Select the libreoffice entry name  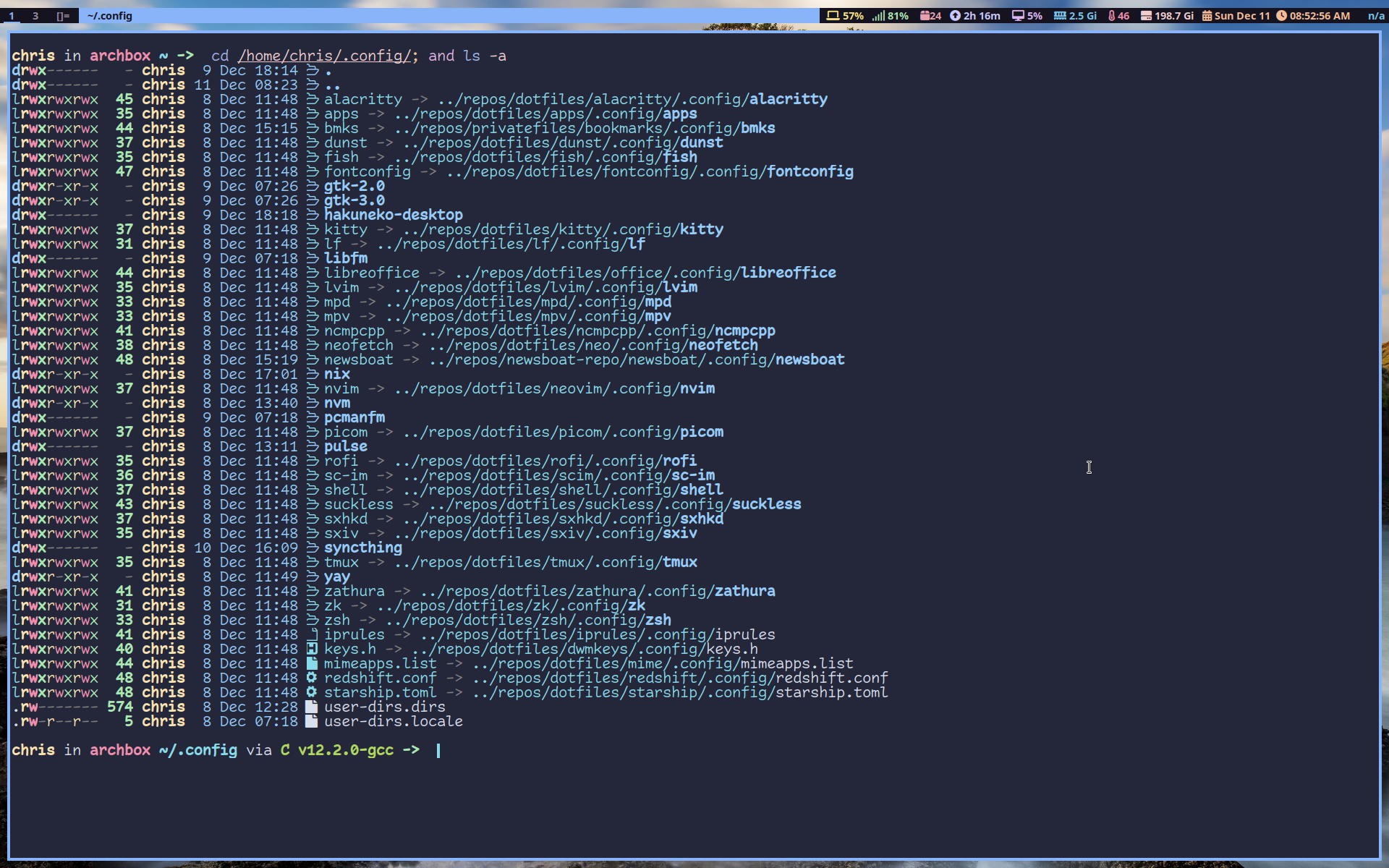point(372,273)
